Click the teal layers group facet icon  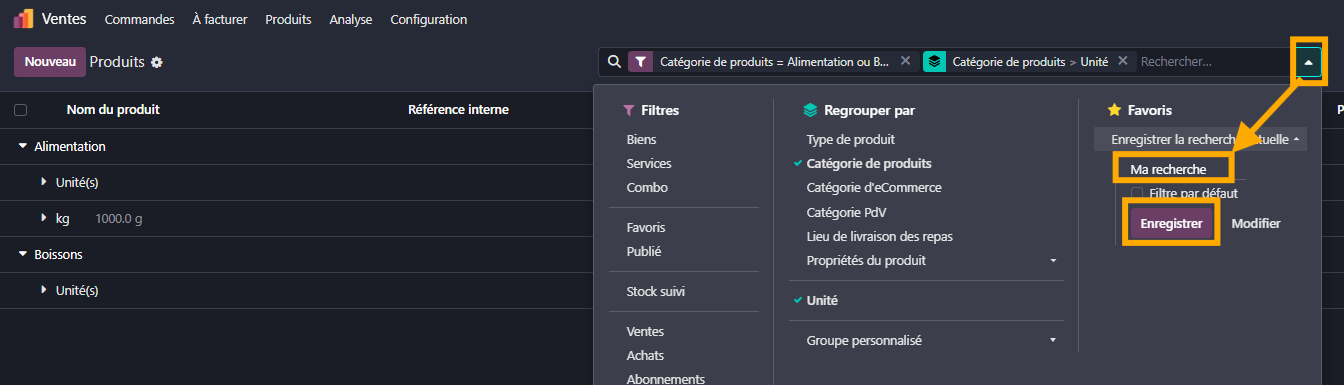(x=934, y=61)
